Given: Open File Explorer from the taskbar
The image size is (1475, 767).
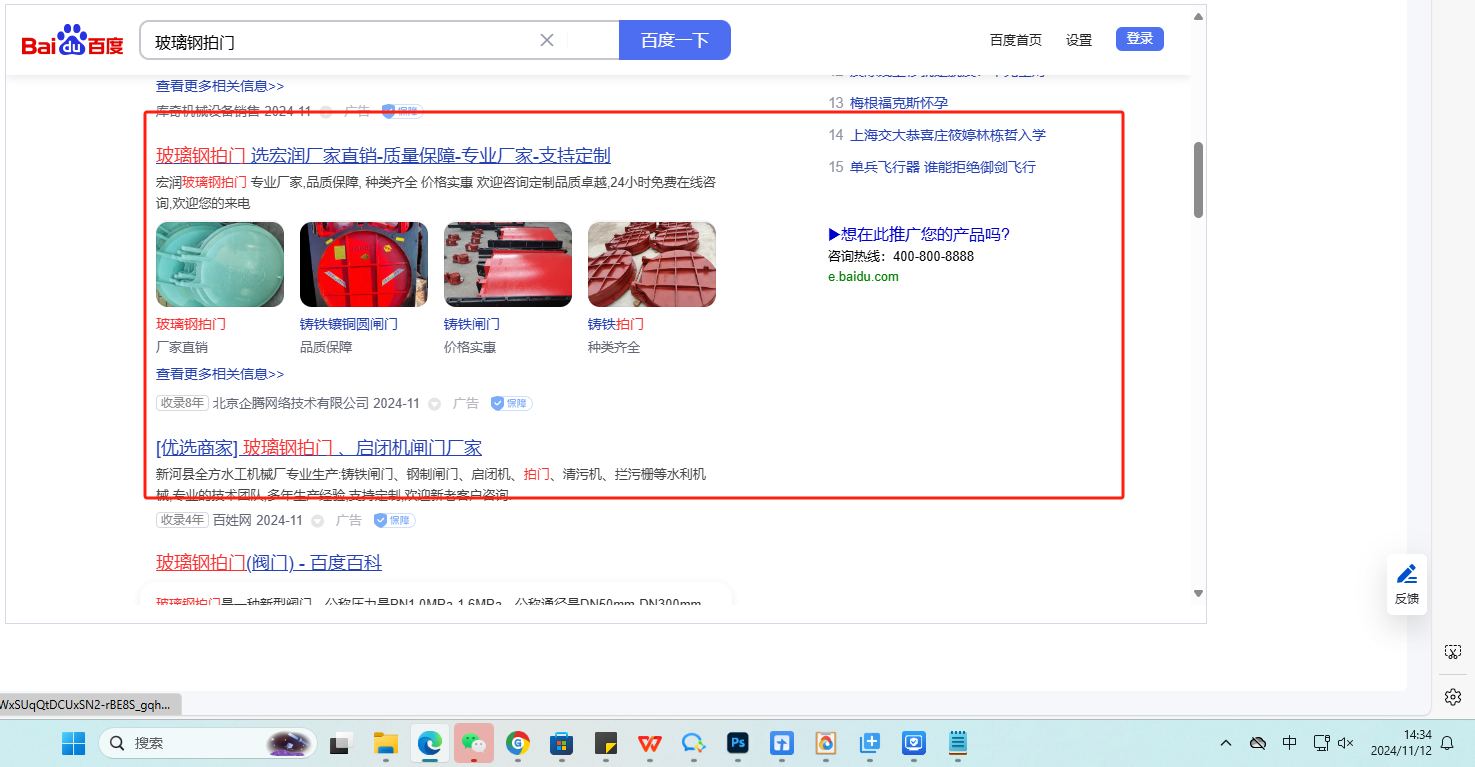Looking at the screenshot, I should 385,743.
